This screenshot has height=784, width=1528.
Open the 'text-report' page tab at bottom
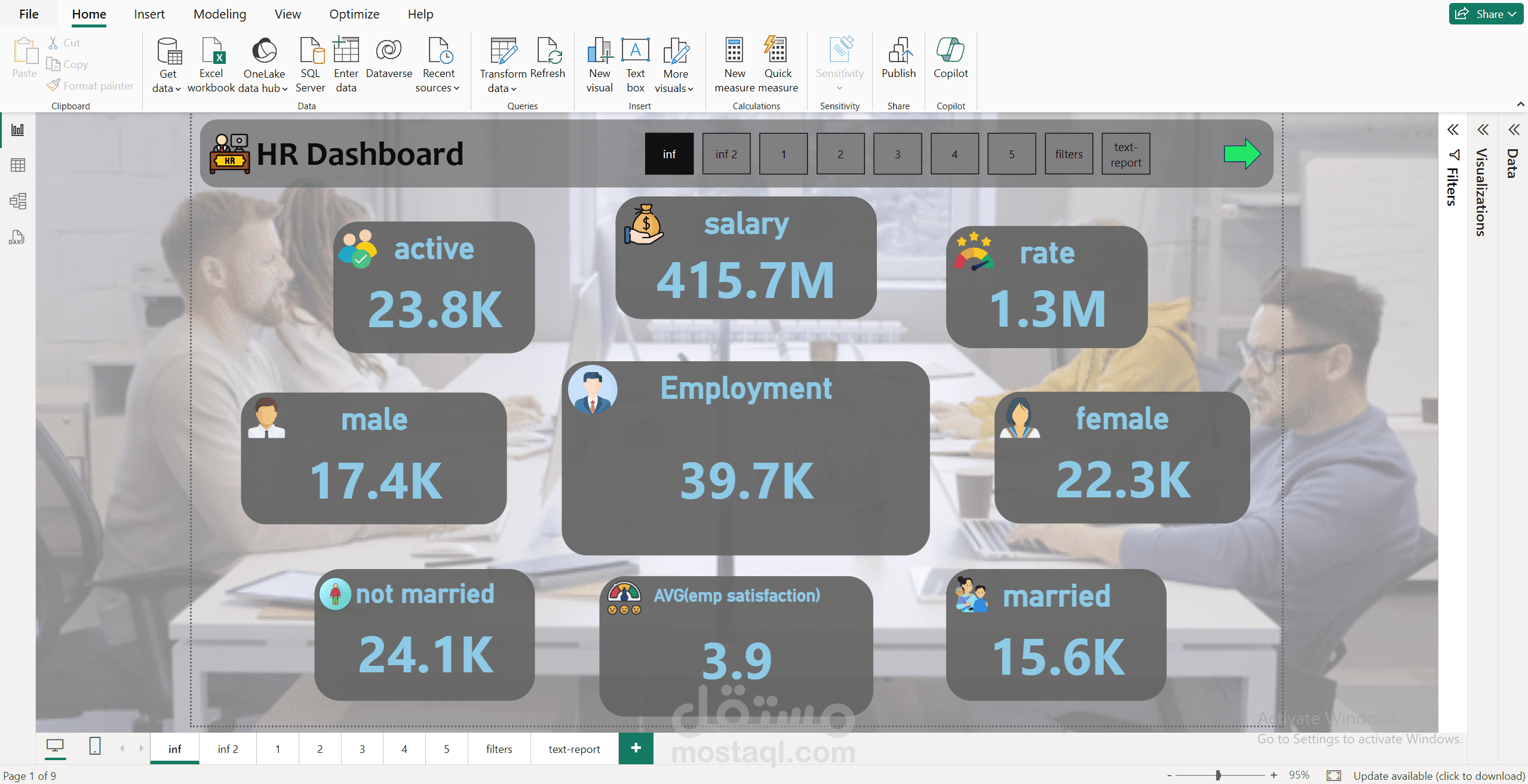(x=574, y=749)
